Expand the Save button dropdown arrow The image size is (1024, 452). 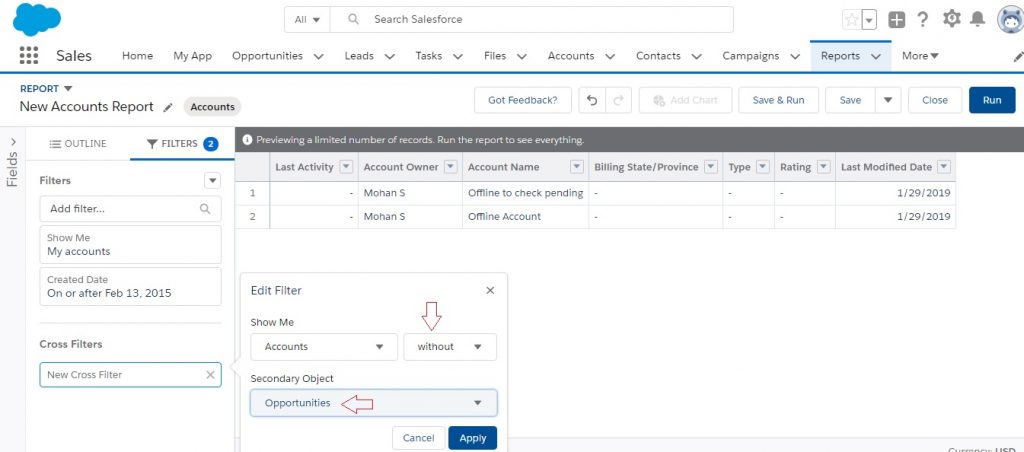point(888,100)
